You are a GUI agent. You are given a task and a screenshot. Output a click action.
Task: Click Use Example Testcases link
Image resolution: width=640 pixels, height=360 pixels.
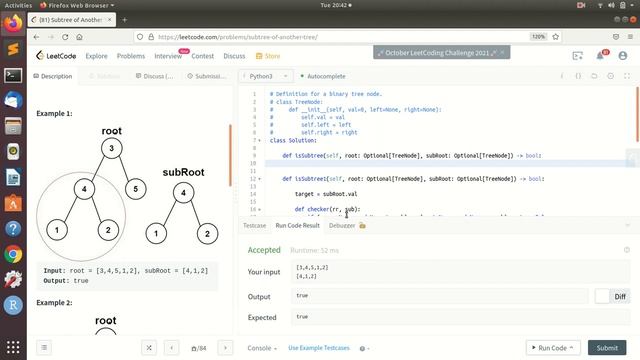click(x=319, y=348)
